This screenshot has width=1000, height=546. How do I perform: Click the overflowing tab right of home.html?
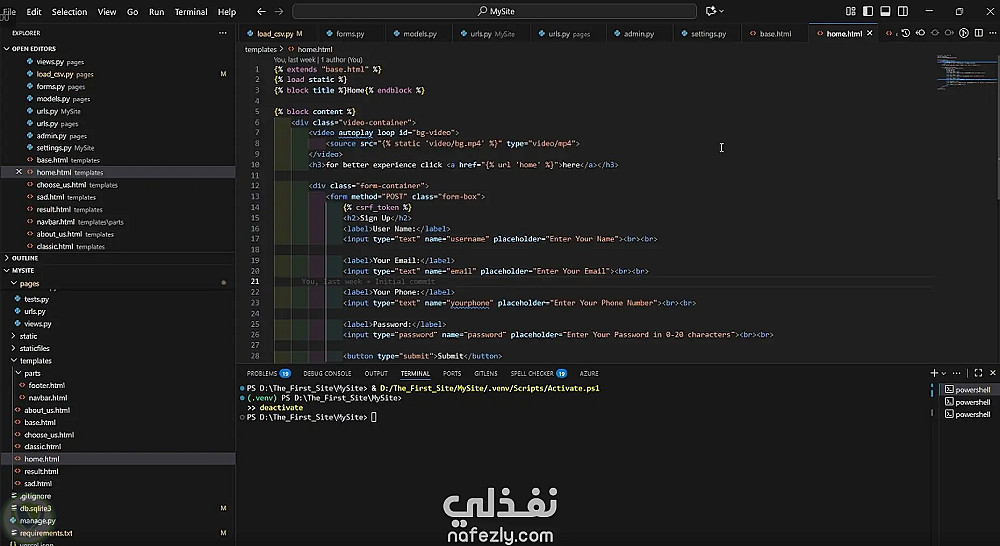(890, 33)
